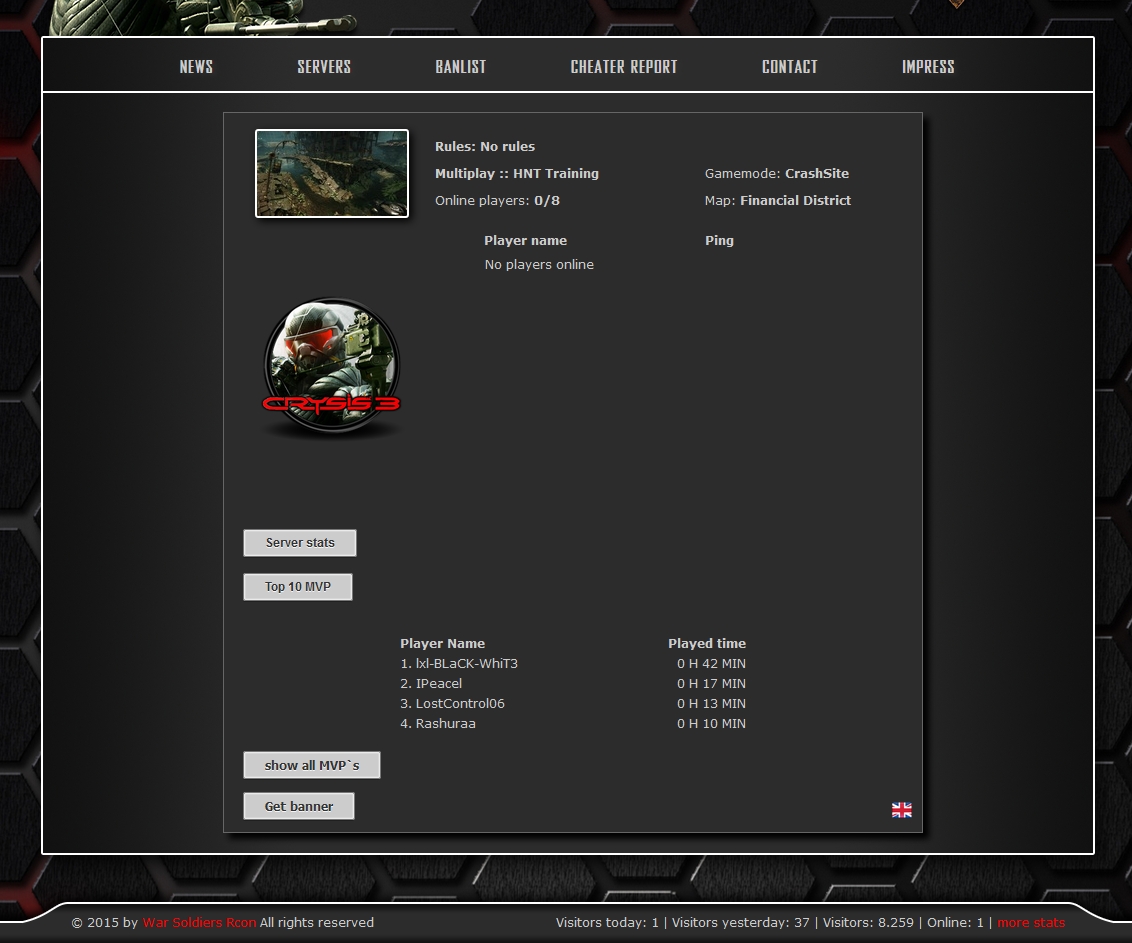The width and height of the screenshot is (1132, 943).
Task: Go to the Servers page
Action: (324, 67)
